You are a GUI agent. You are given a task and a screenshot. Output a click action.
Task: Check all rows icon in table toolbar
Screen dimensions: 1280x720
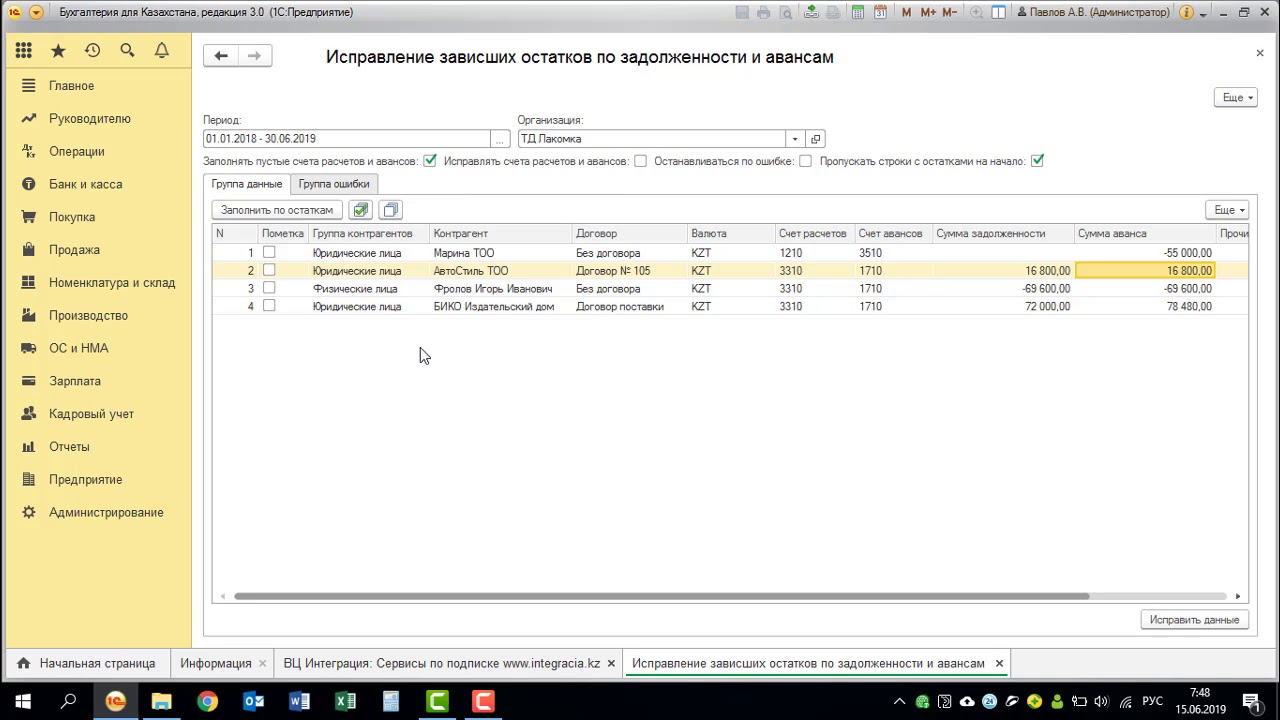[361, 210]
